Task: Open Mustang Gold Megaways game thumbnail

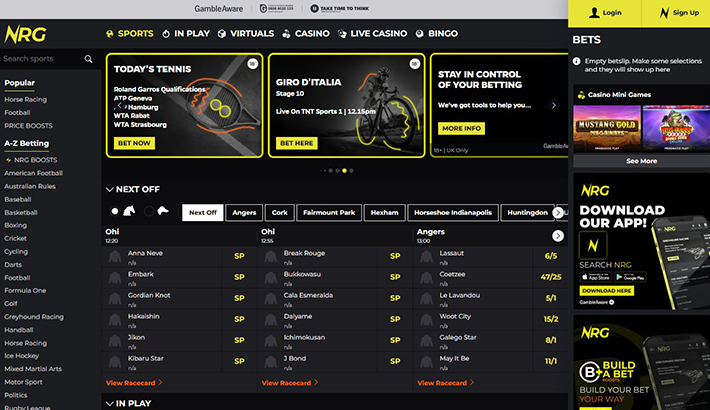Action: pos(607,128)
